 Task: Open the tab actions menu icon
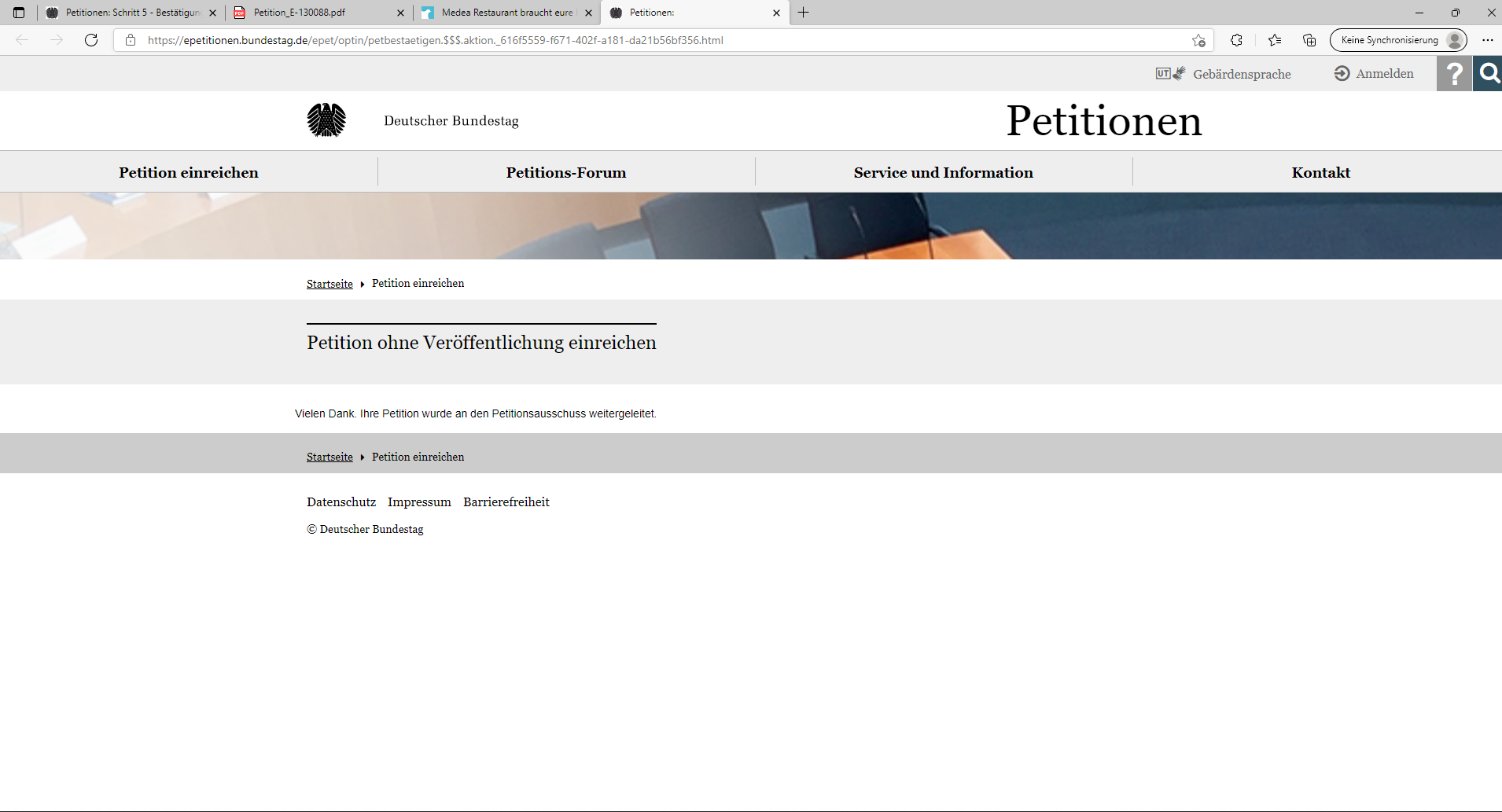point(19,13)
